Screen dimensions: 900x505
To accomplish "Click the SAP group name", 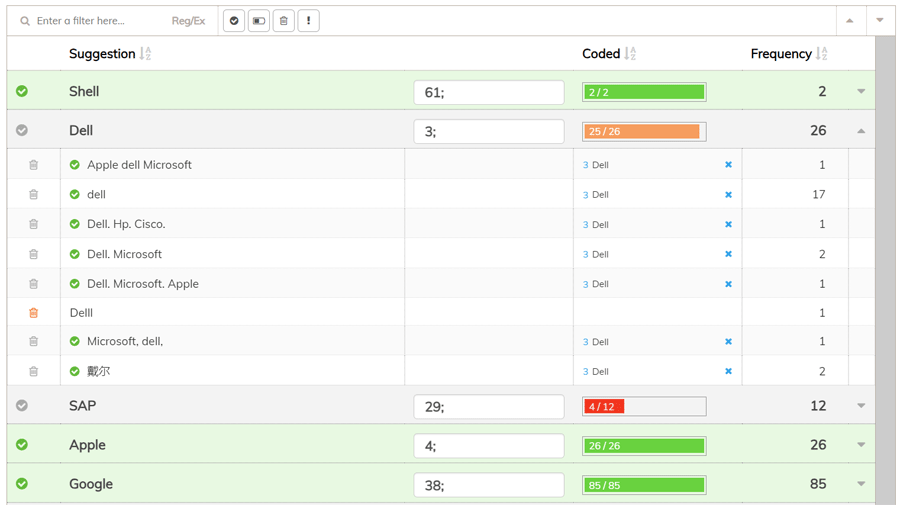I will [x=83, y=406].
